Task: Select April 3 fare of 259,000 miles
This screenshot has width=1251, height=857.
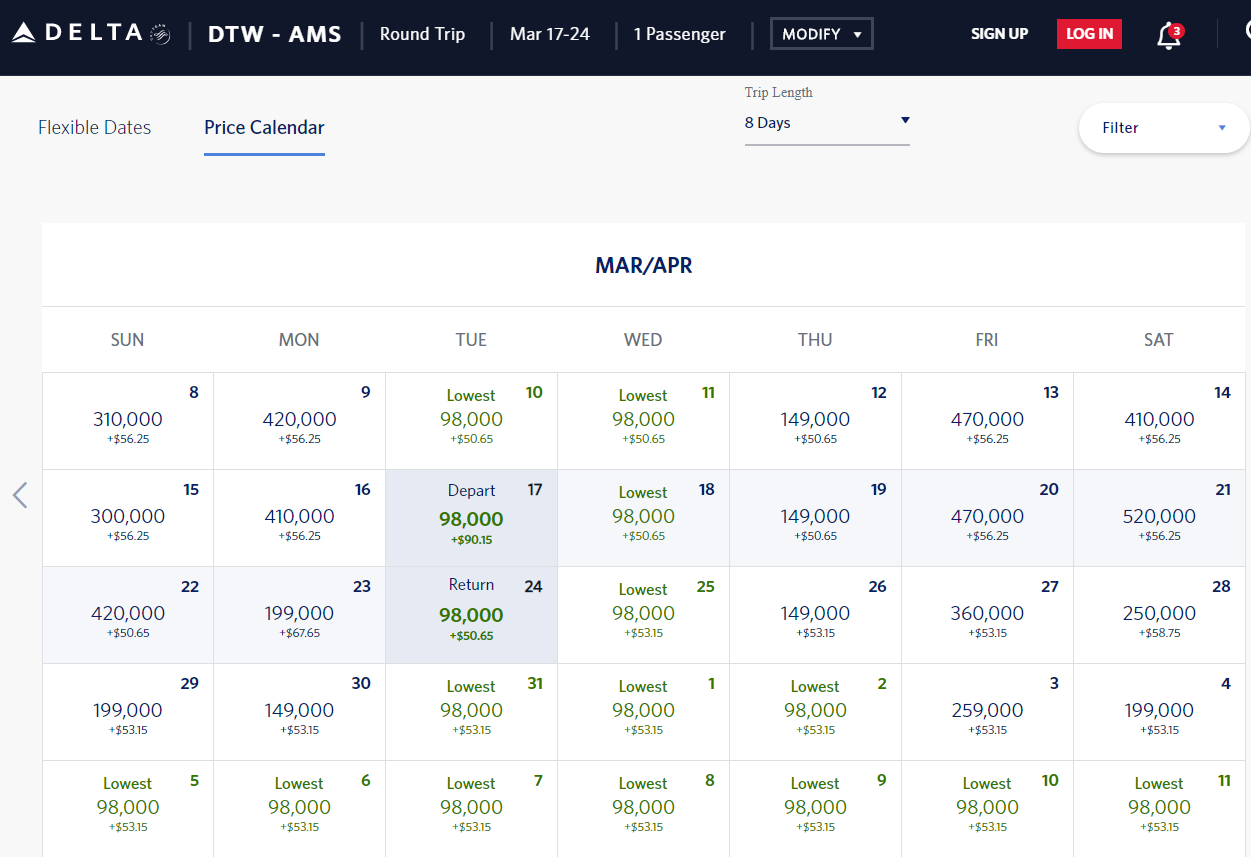Action: pos(987,711)
